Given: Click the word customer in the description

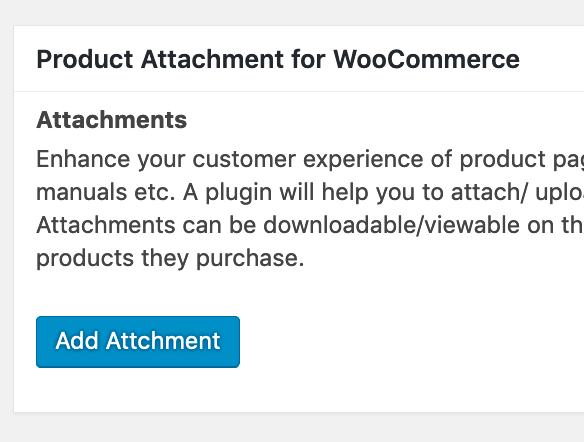Looking at the screenshot, I should pos(244,159).
